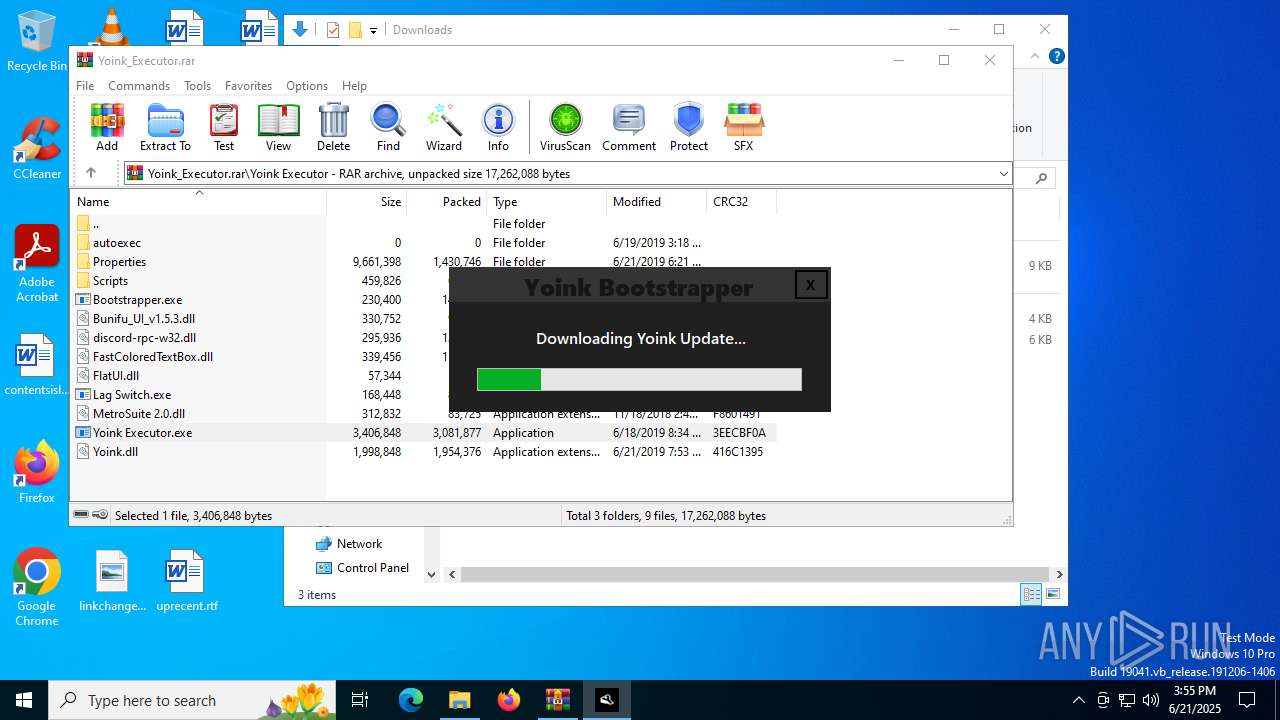Click the Comment toolbar icon
The width and height of the screenshot is (1280, 720).
click(629, 127)
